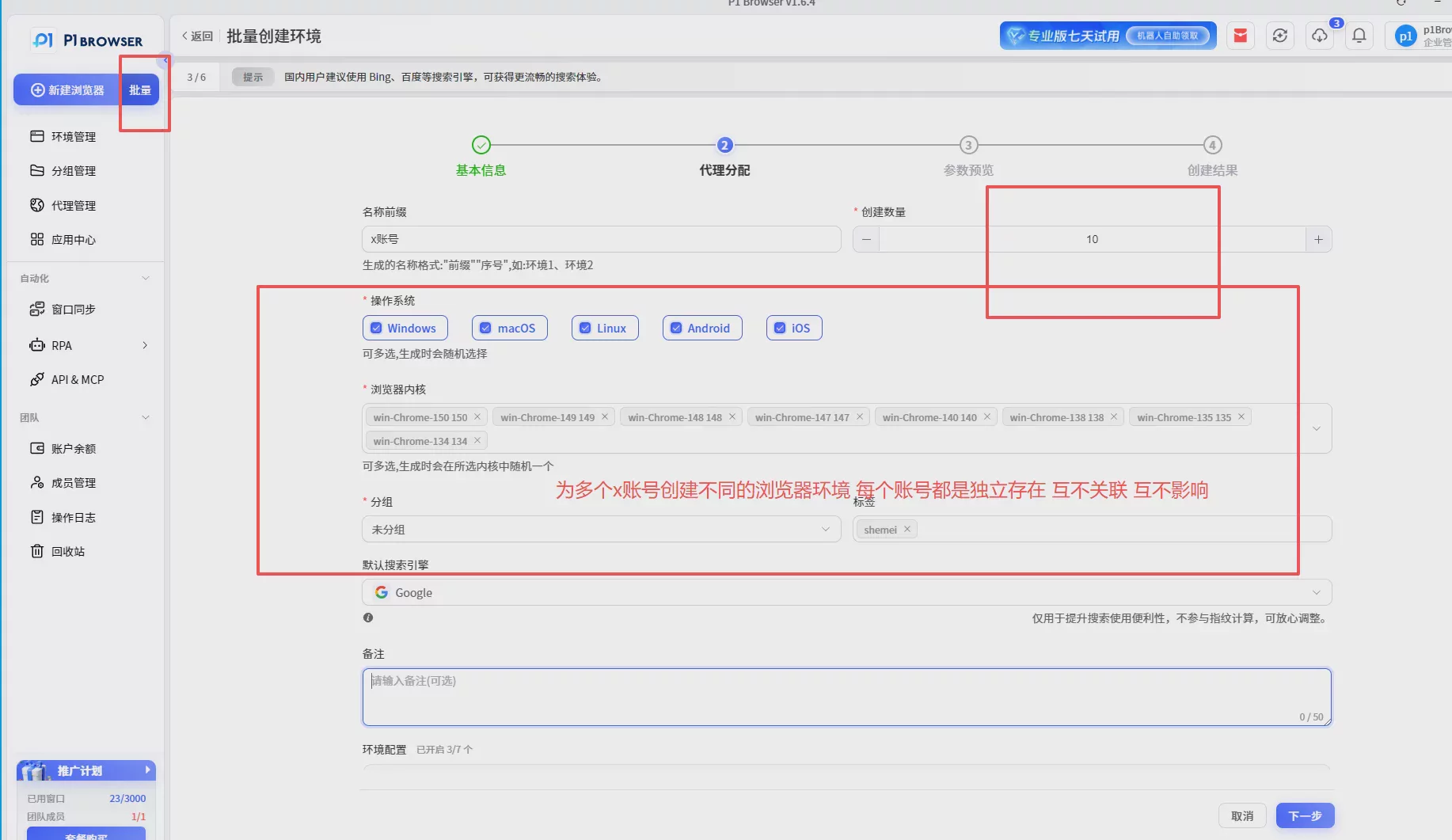Screen dimensions: 1452x840
Task: Click the 成员管理 people icon
Action: (x=37, y=482)
